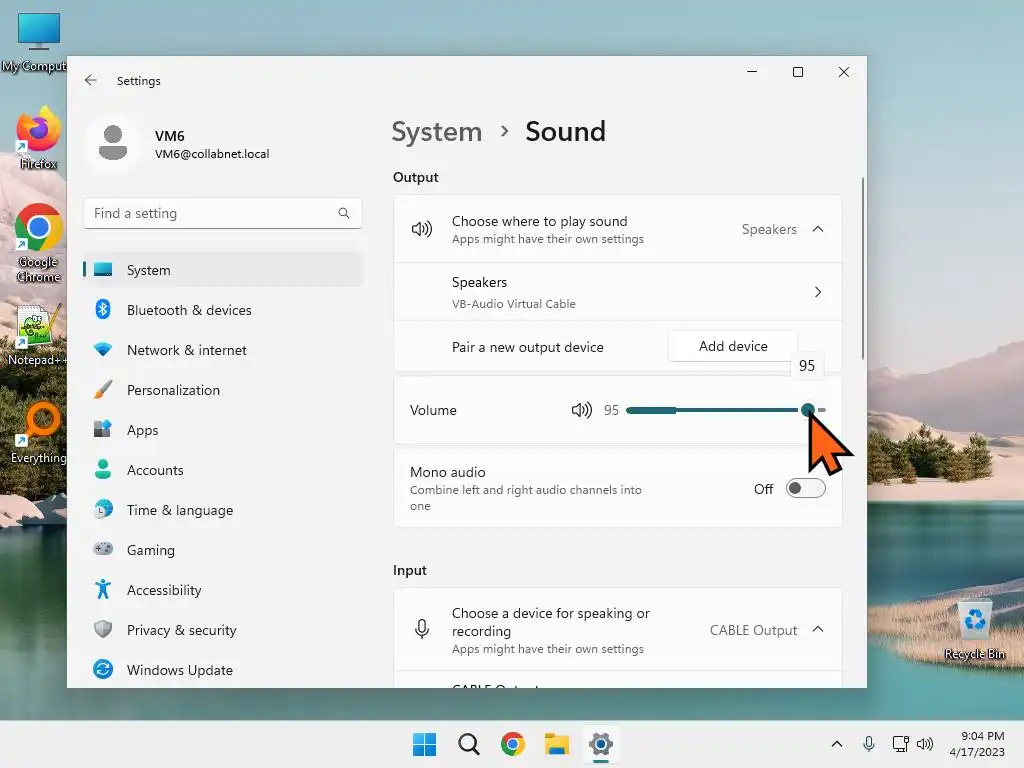Open My Computer desktop icon
The height and width of the screenshot is (768, 1024).
point(34,42)
